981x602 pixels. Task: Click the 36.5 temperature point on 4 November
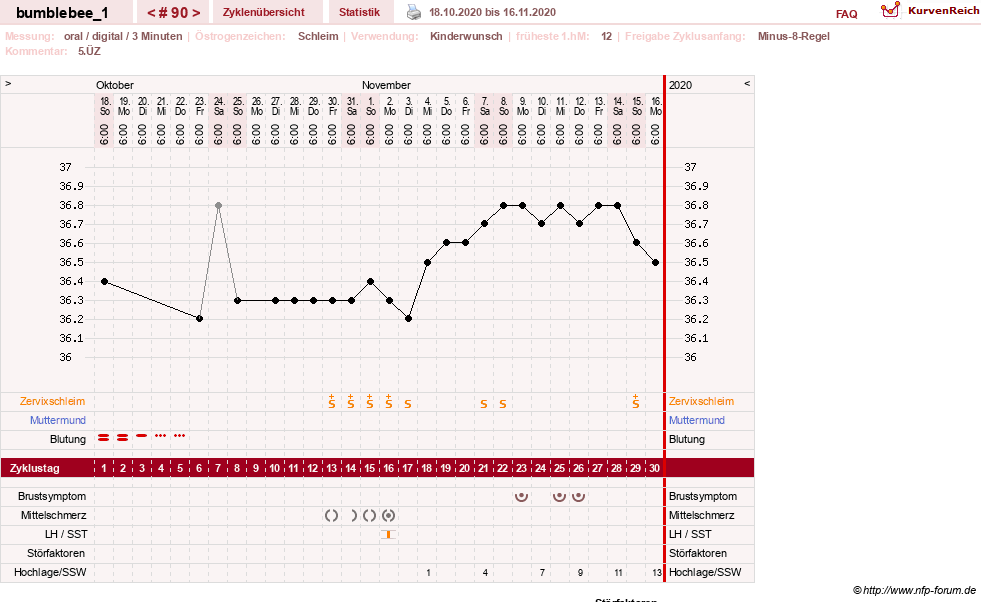[427, 263]
